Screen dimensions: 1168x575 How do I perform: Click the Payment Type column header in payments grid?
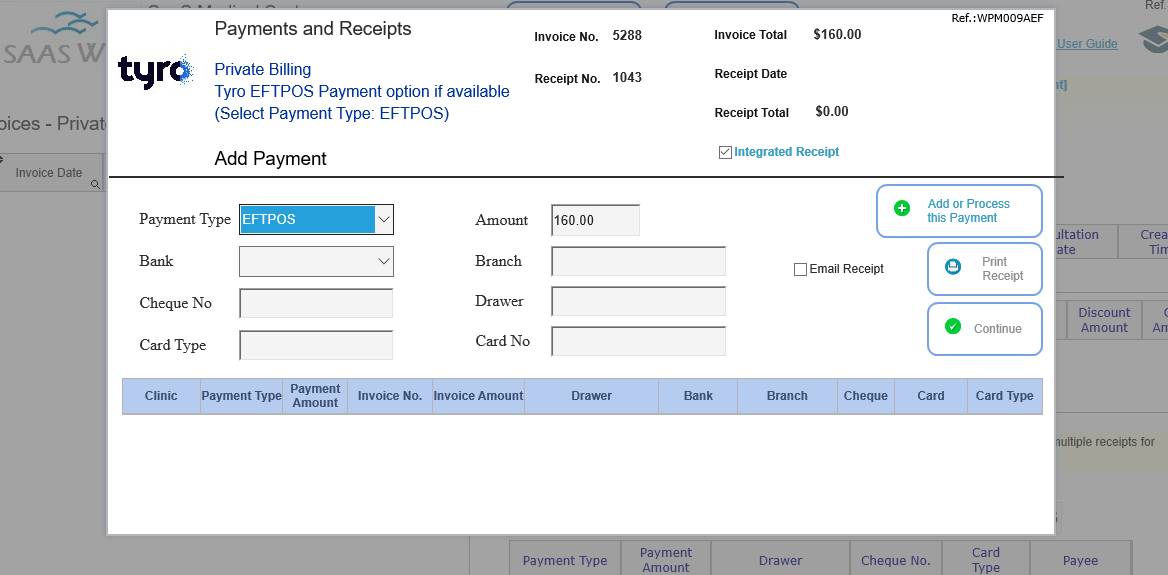(x=241, y=396)
